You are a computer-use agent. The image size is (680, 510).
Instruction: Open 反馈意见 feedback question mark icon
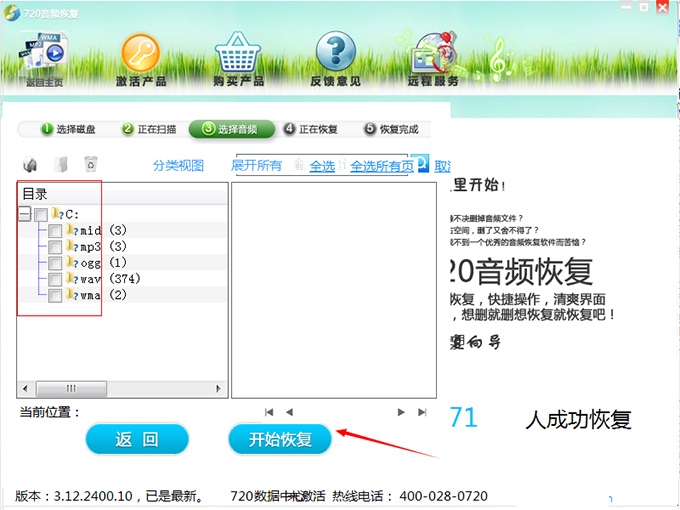[x=336, y=56]
